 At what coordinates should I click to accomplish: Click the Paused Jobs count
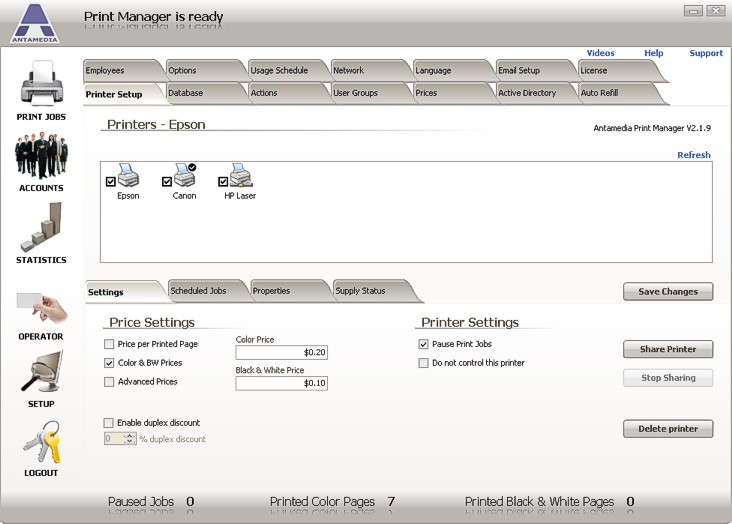tap(190, 502)
